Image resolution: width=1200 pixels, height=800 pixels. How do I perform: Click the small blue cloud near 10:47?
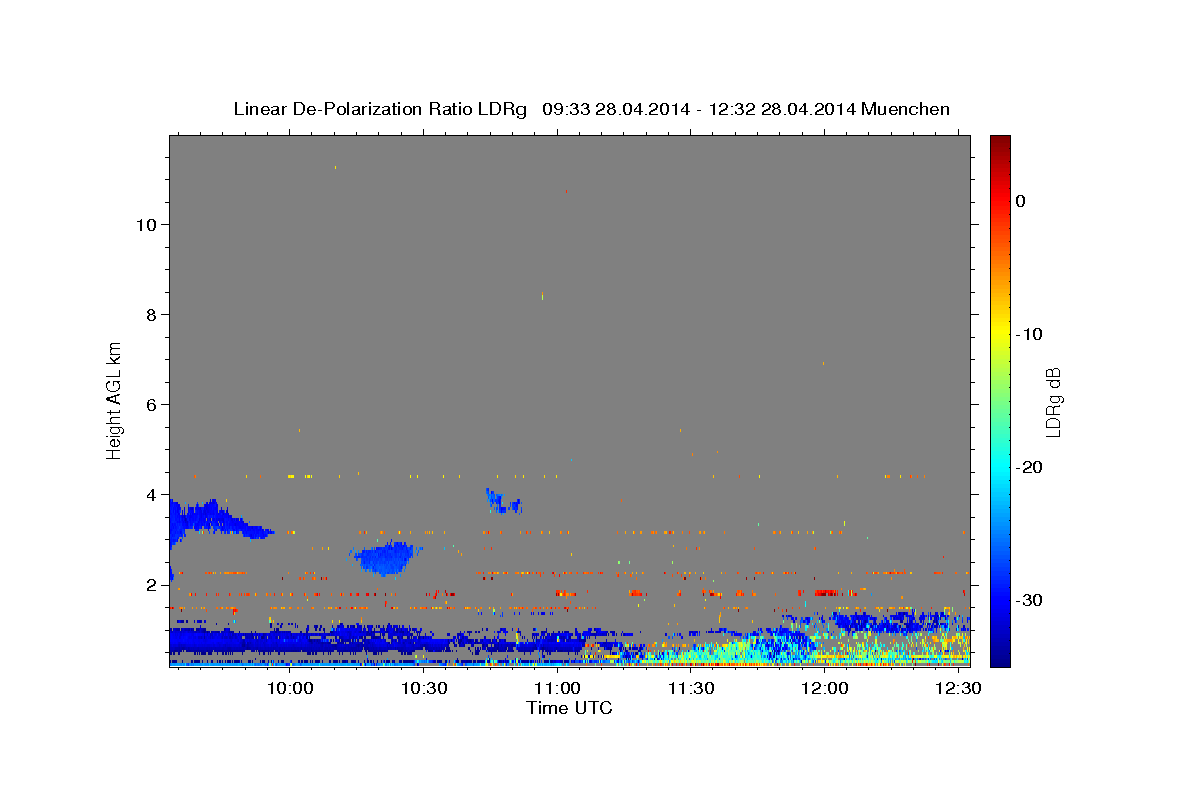502,502
